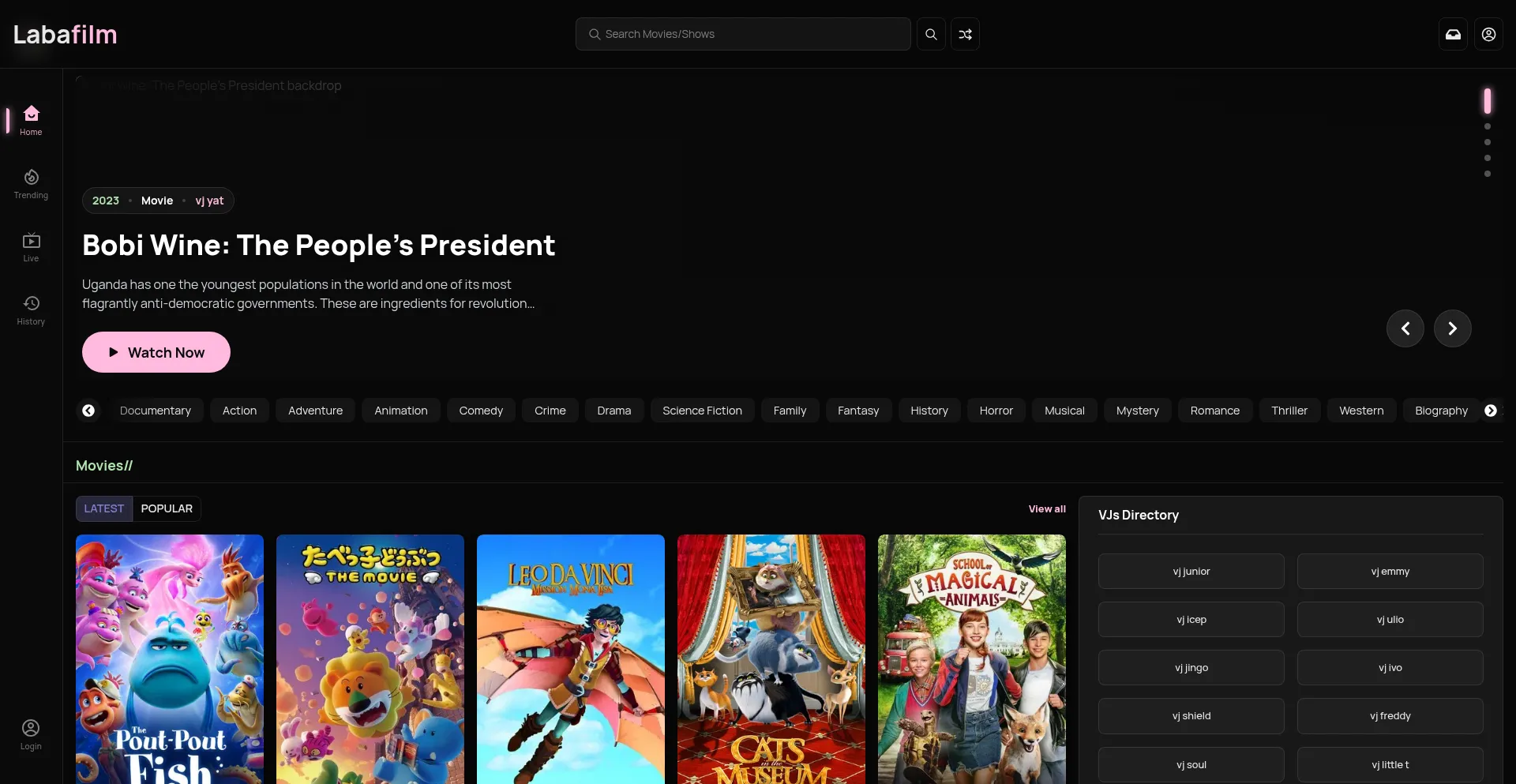The width and height of the screenshot is (1516, 784).
Task: Open the Home sidebar icon
Action: click(31, 120)
